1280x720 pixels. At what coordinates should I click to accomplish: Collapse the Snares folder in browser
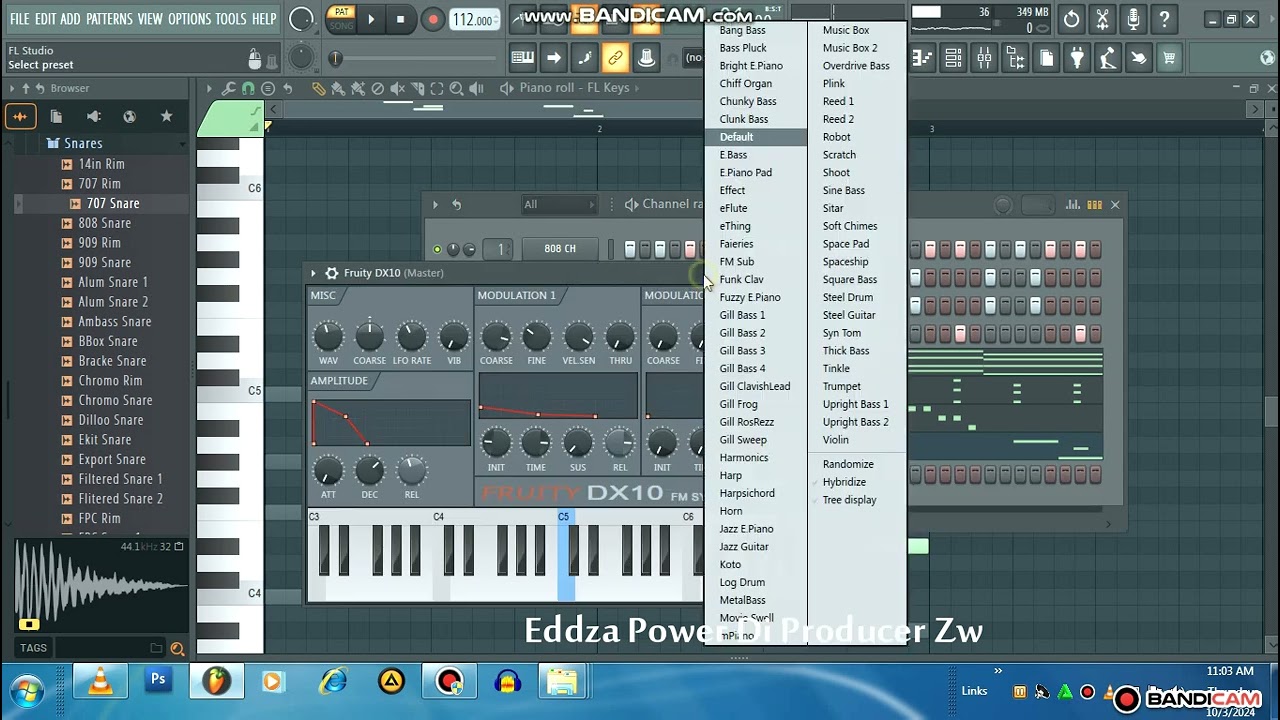point(83,143)
